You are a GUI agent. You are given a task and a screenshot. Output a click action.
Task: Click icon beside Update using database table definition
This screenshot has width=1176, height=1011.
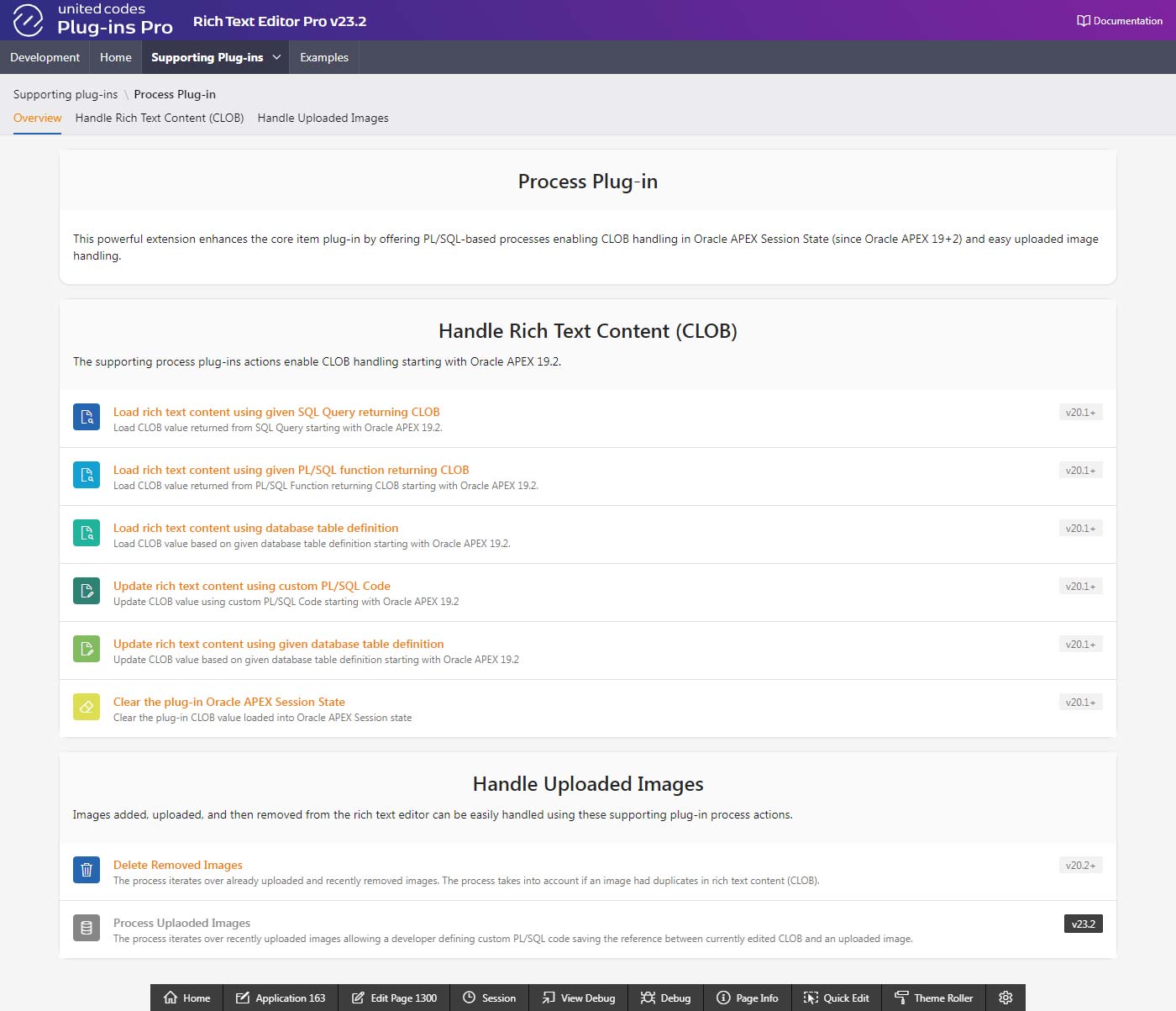point(87,649)
